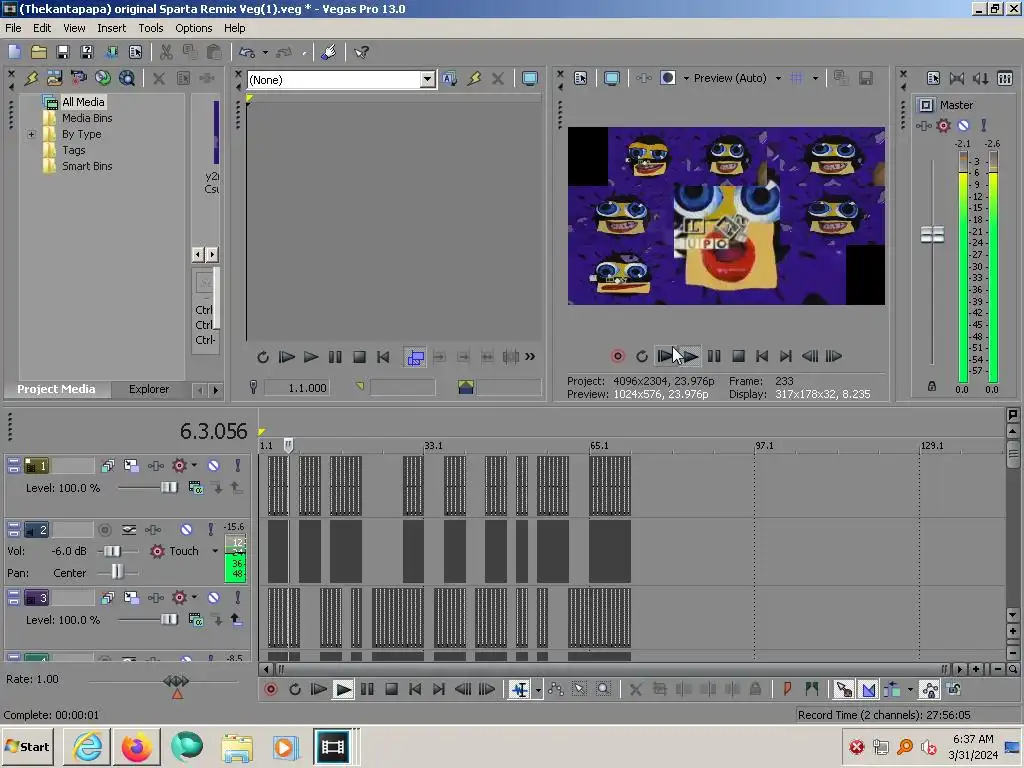This screenshot has width=1024, height=768.
Task: Mute video track 3
Action: (x=214, y=598)
